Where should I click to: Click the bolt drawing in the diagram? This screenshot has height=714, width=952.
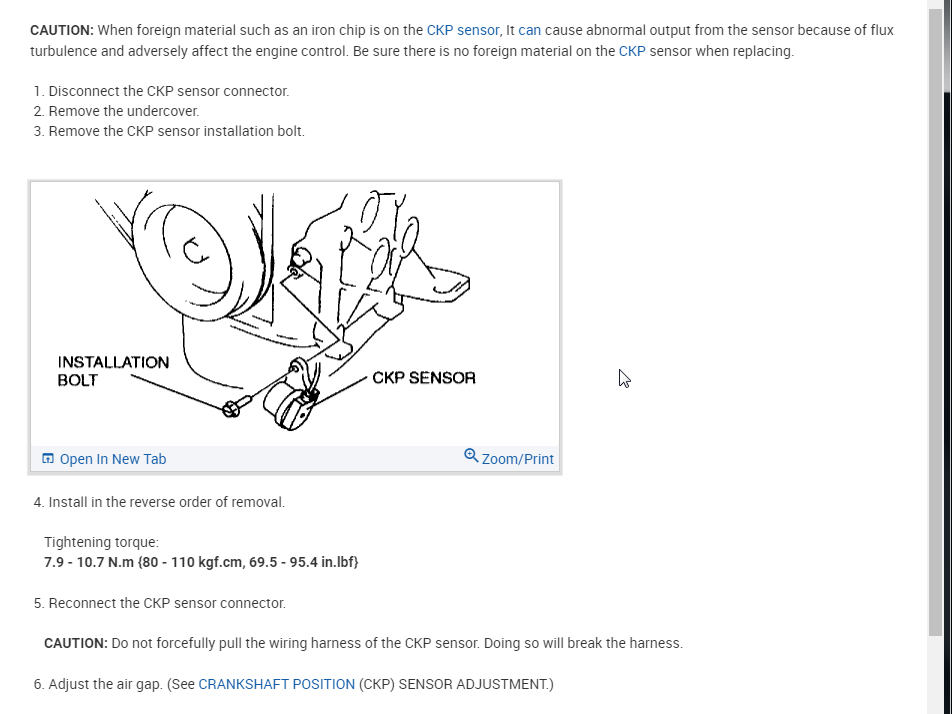tap(233, 407)
